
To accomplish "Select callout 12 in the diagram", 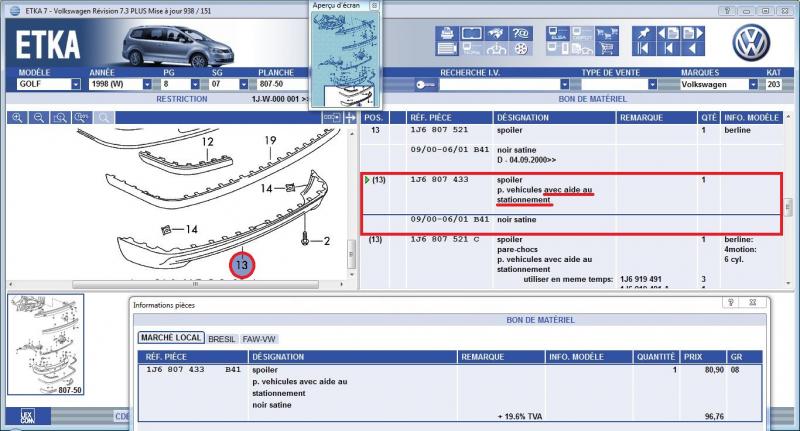I will (208, 142).
